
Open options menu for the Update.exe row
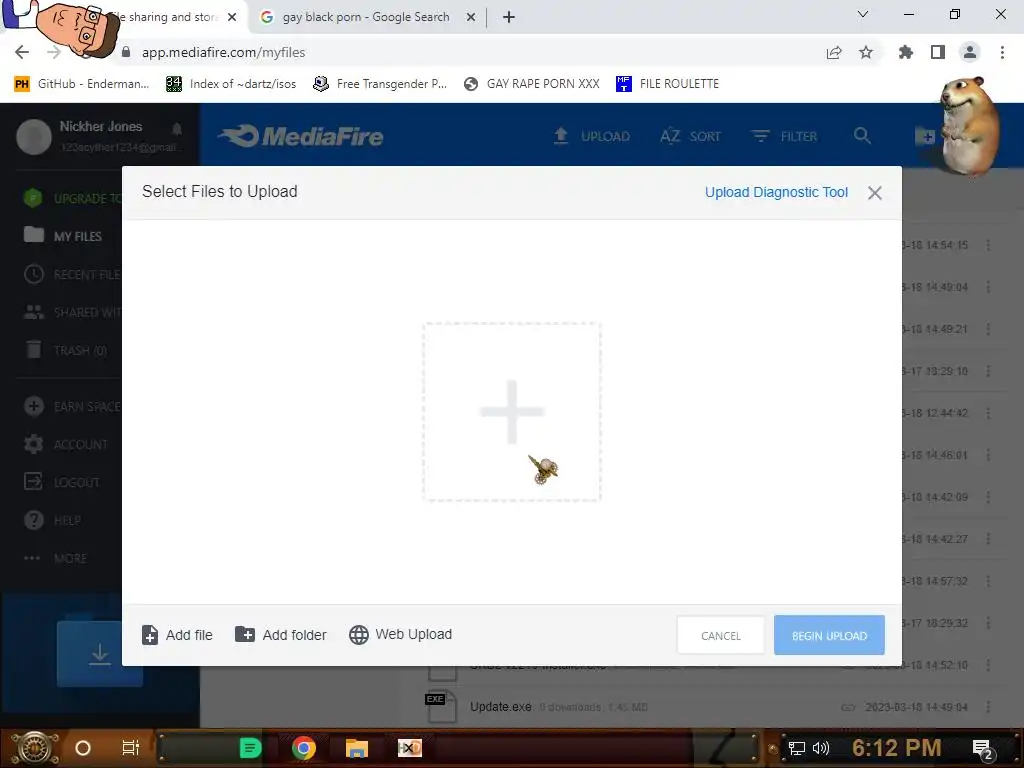(988, 707)
